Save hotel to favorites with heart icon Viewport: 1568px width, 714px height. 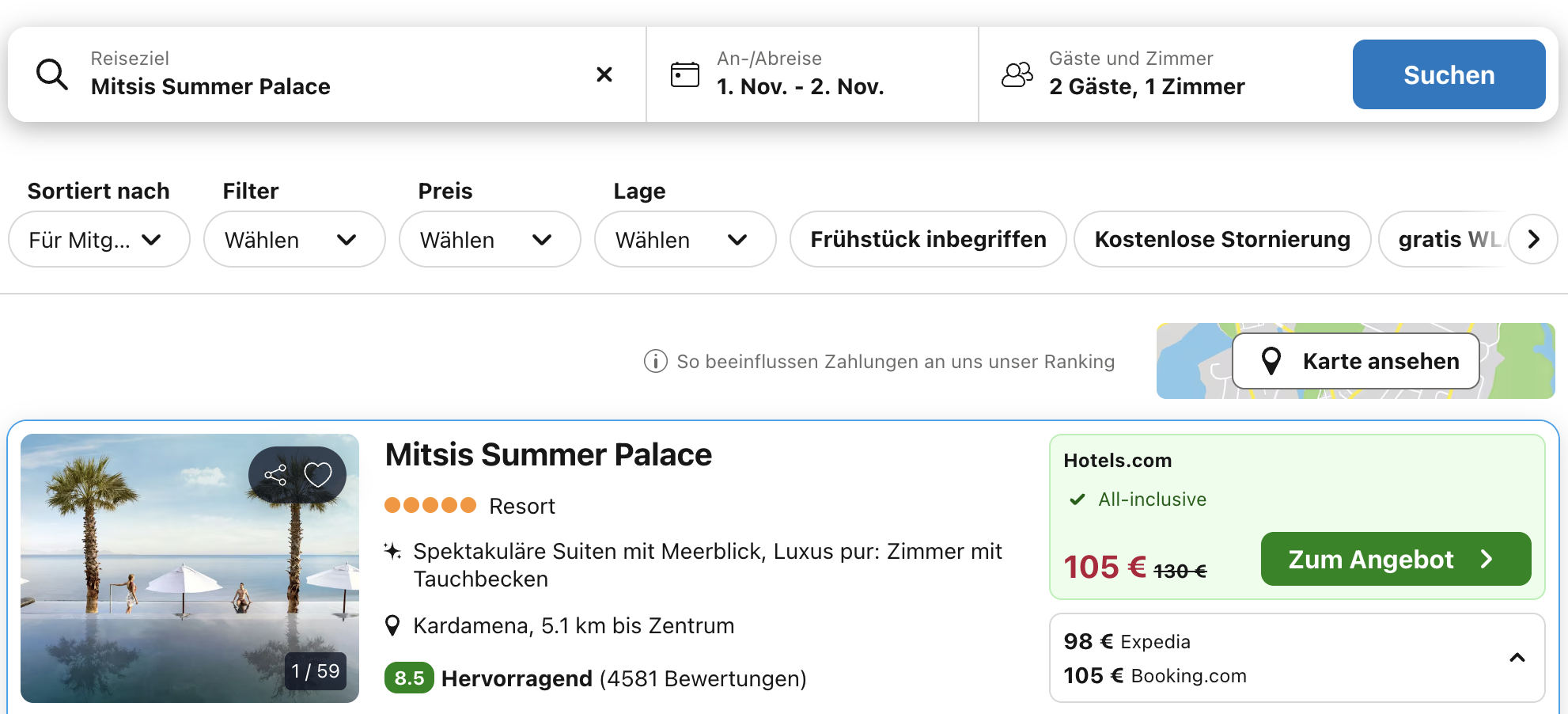coord(318,475)
